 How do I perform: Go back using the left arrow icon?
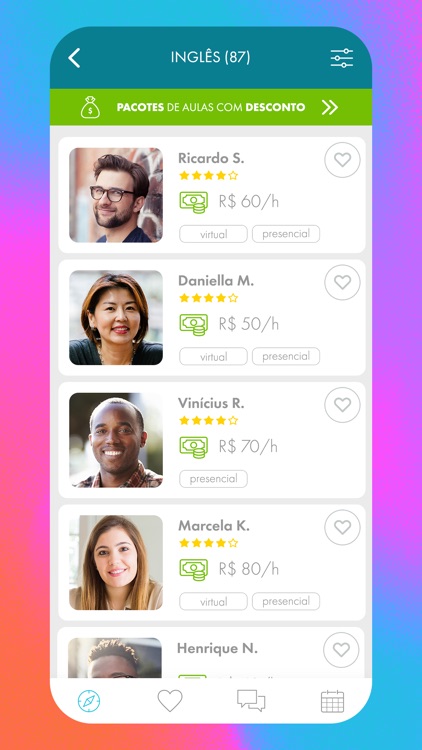pos(74,58)
